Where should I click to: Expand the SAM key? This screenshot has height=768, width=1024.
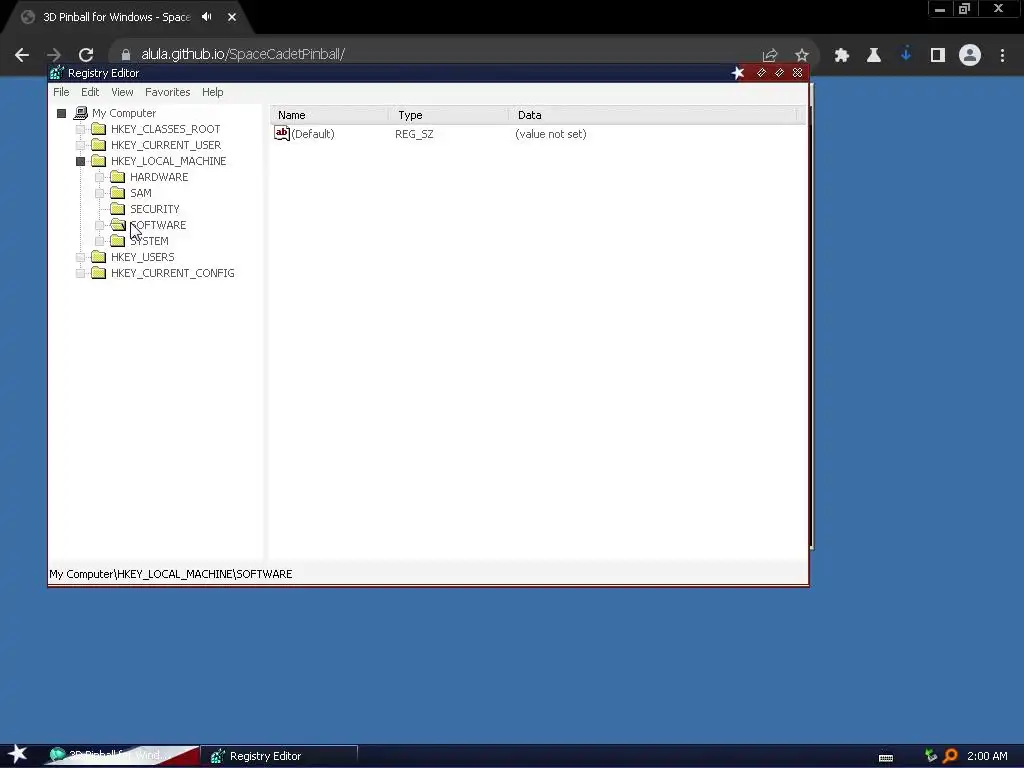tap(99, 193)
